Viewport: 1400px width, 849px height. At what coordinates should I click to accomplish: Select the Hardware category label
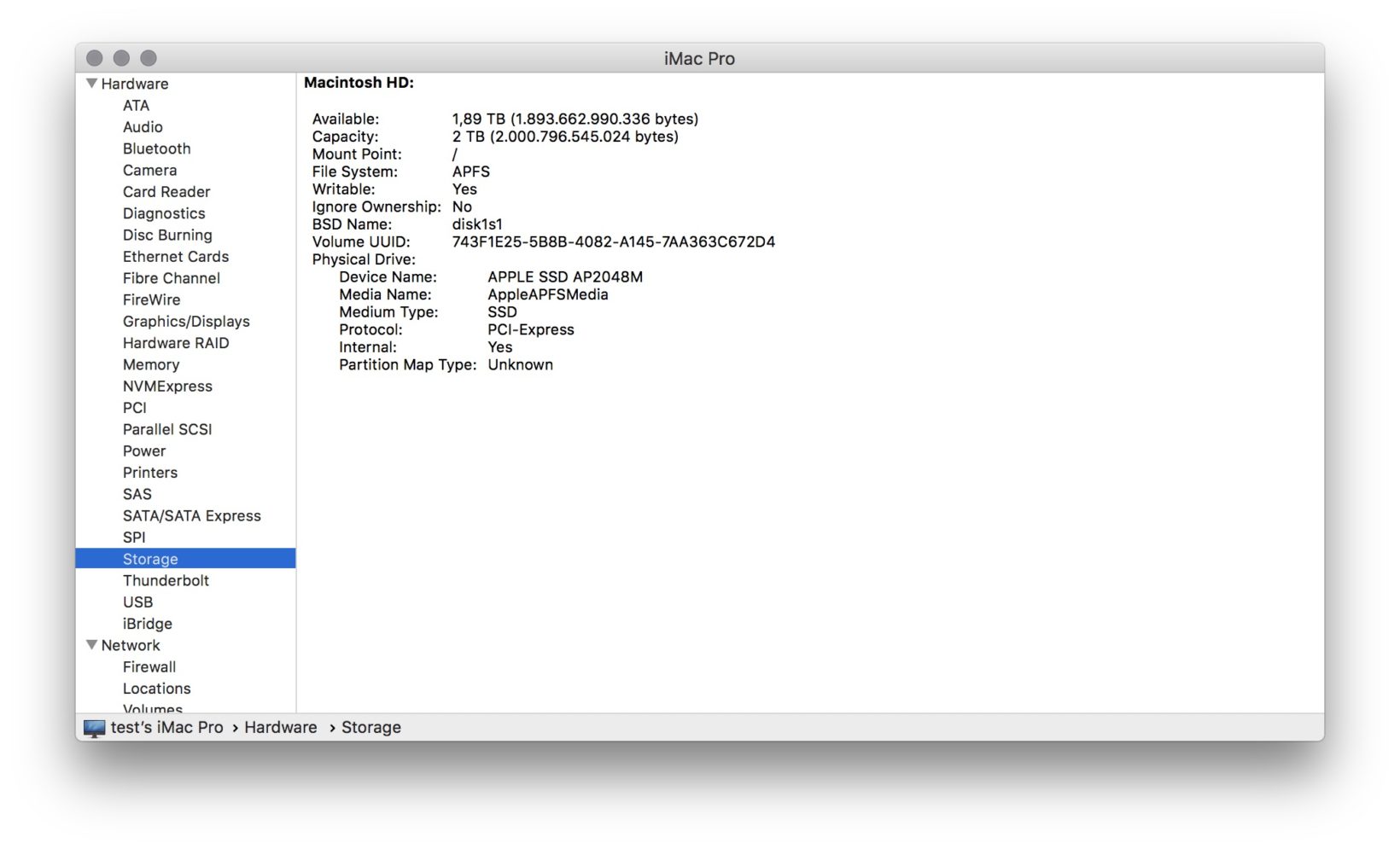pos(135,84)
